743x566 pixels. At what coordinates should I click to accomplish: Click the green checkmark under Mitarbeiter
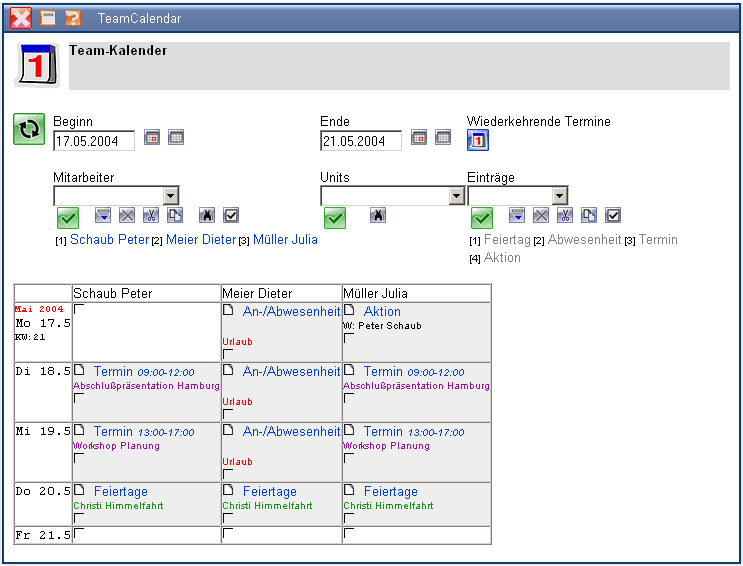coord(68,217)
